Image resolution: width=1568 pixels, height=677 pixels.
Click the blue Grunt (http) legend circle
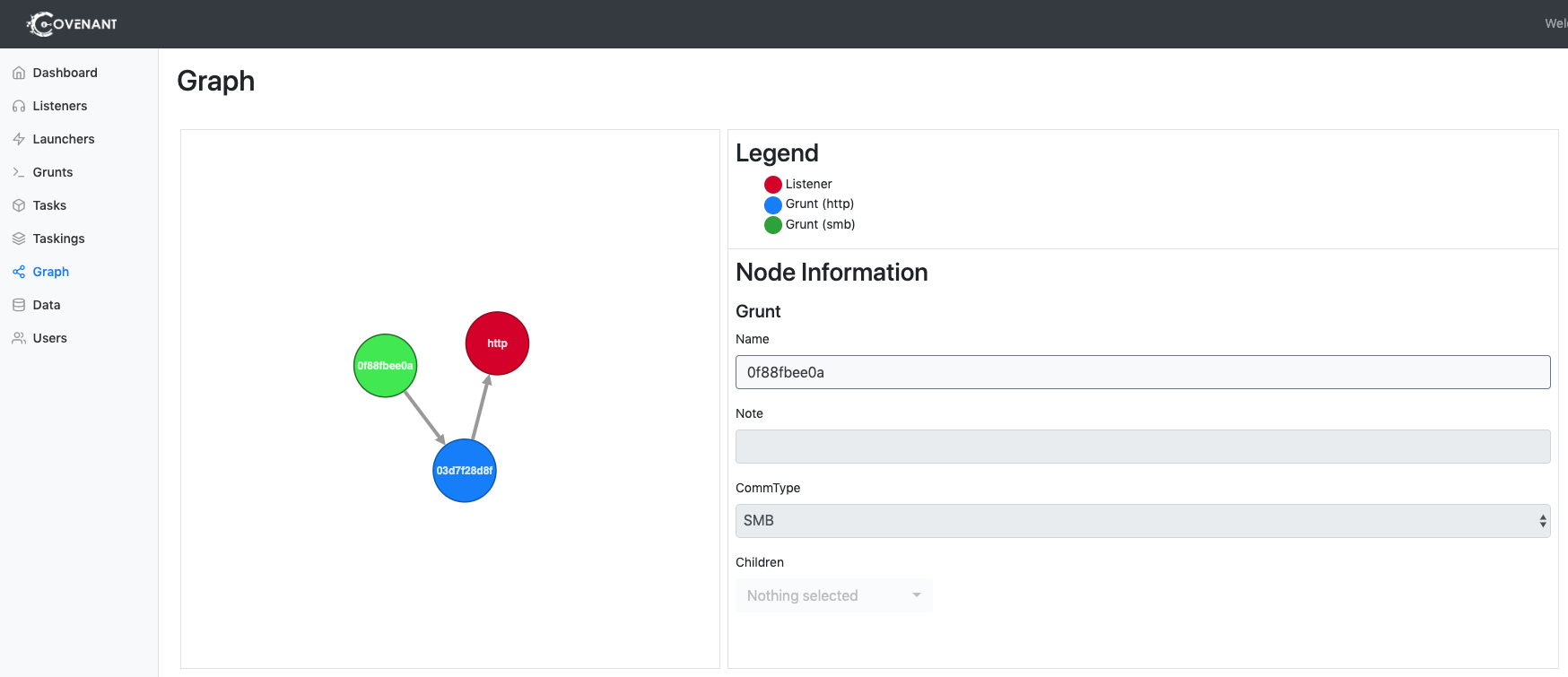click(773, 205)
